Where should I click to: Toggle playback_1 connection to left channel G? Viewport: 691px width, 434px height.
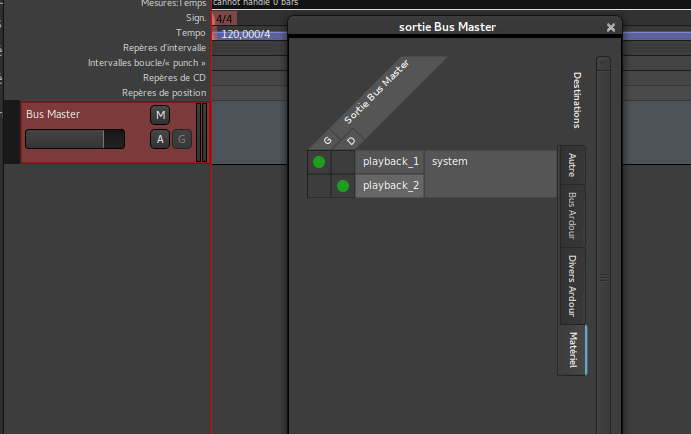tap(319, 162)
